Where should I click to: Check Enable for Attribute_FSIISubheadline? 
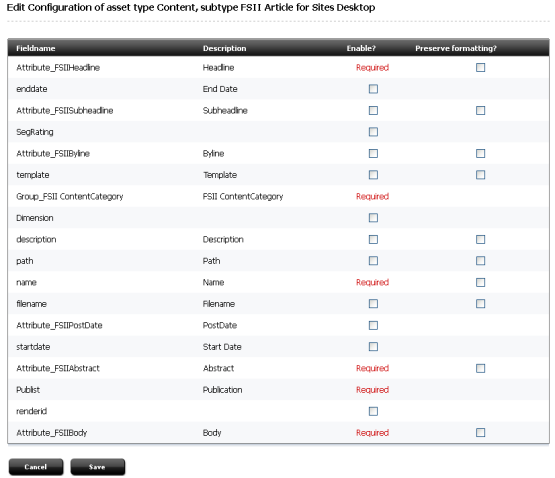pyautogui.click(x=373, y=110)
